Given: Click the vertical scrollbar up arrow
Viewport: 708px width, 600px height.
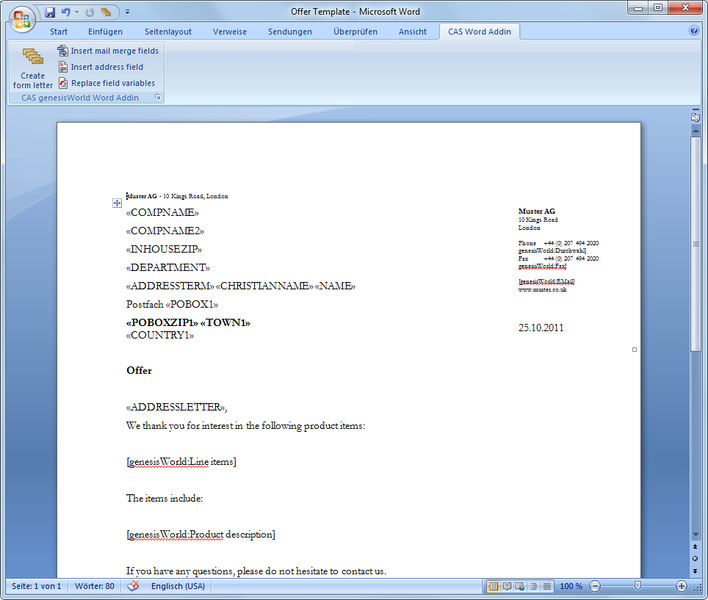Looking at the screenshot, I should pyautogui.click(x=695, y=130).
